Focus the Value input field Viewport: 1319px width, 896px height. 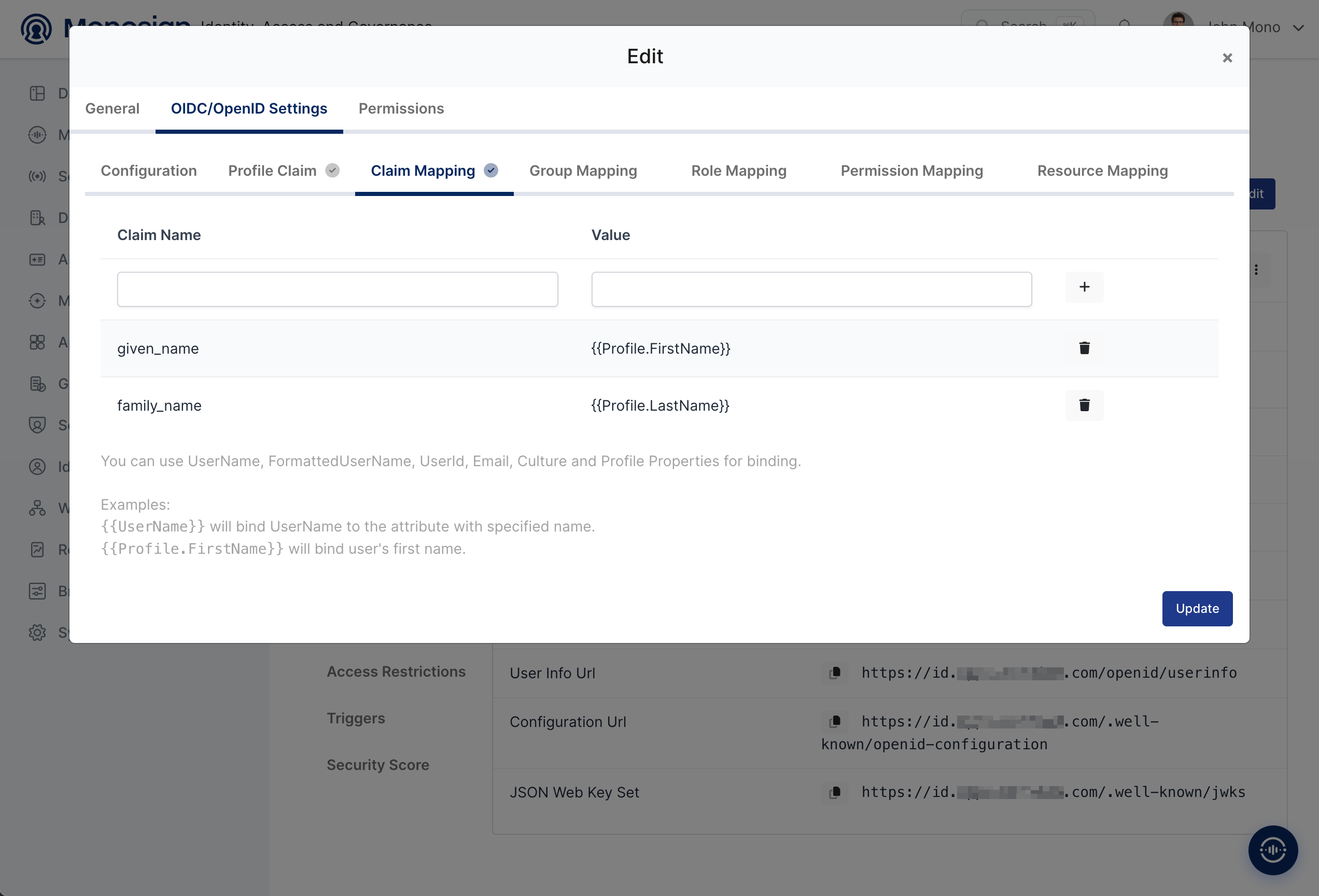click(x=811, y=289)
